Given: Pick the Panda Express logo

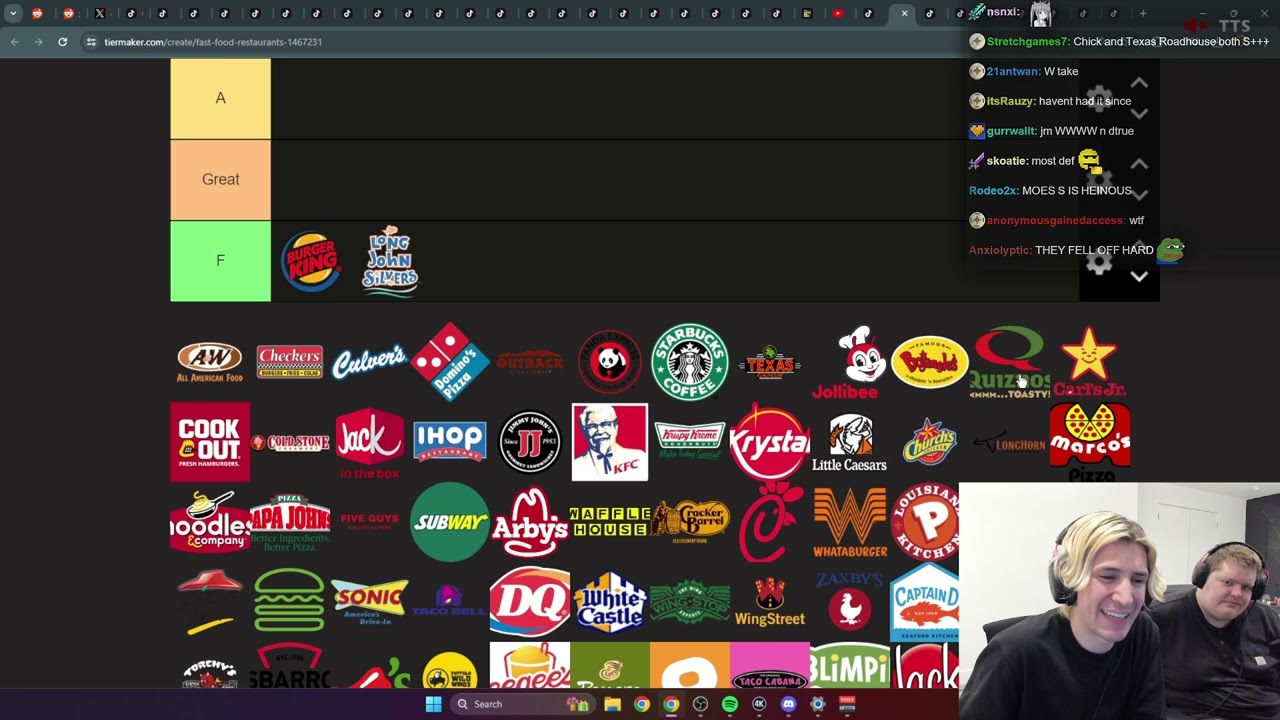Looking at the screenshot, I should (610, 362).
